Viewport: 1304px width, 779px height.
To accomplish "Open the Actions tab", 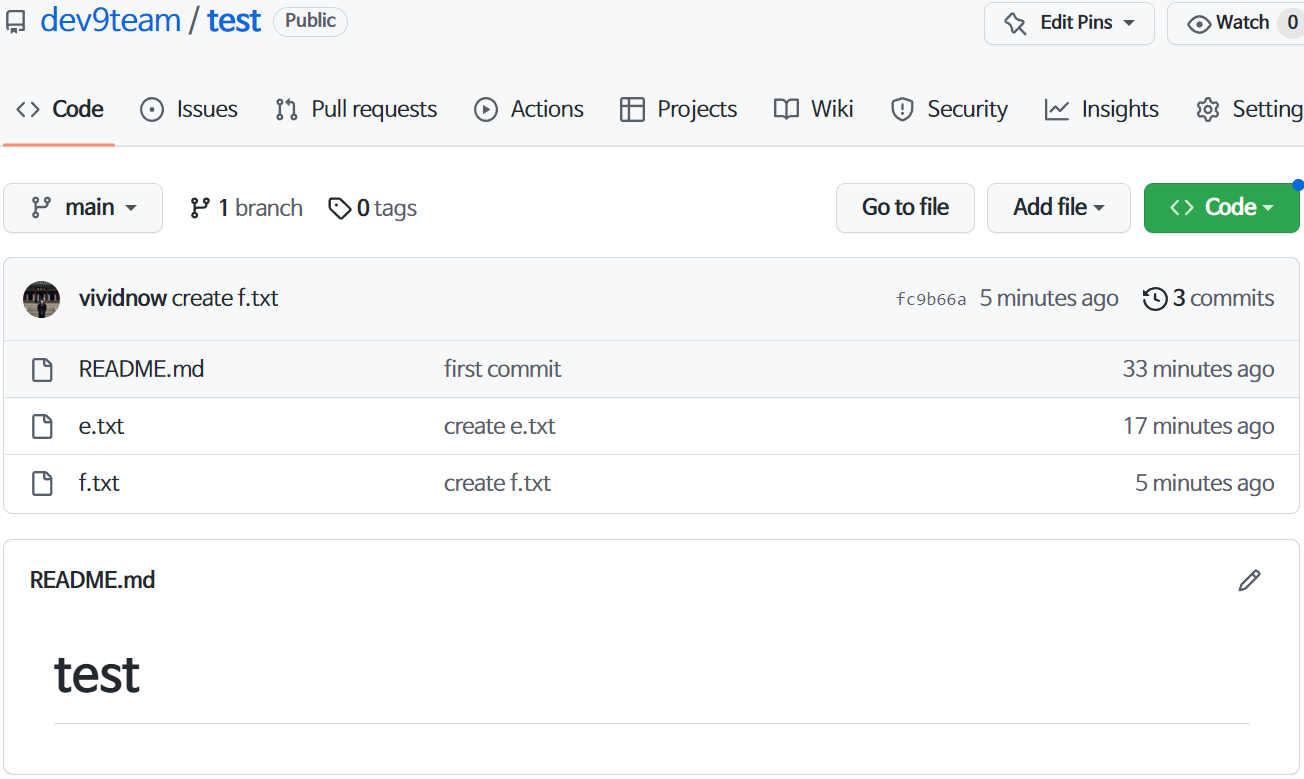I will 529,109.
